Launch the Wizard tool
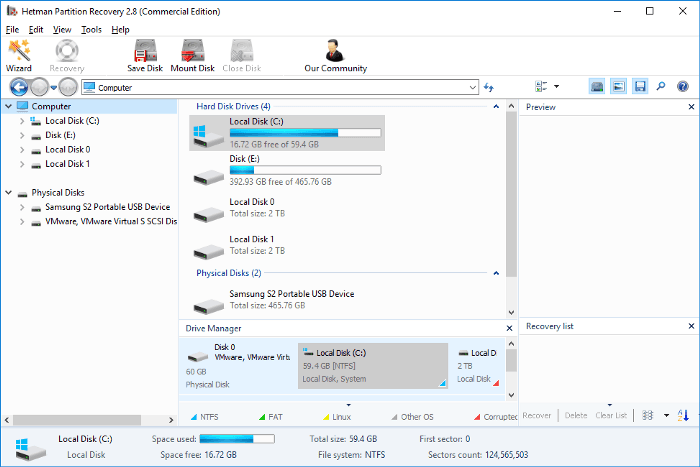 (19, 55)
